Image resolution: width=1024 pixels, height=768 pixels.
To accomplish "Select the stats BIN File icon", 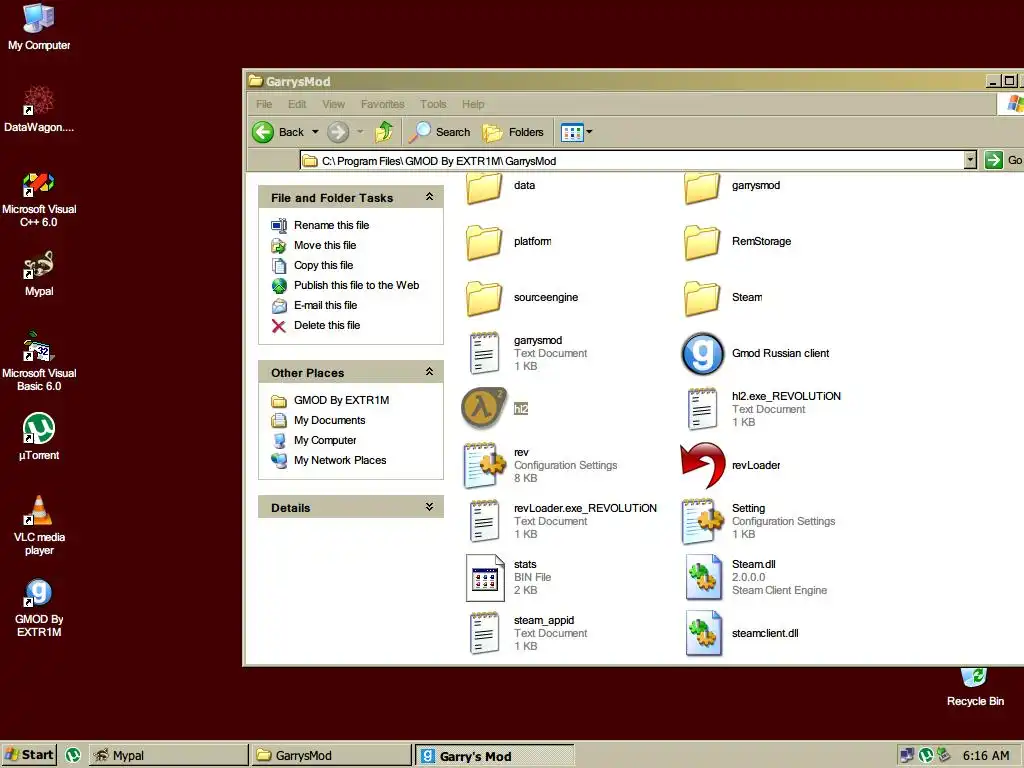I will (485, 577).
